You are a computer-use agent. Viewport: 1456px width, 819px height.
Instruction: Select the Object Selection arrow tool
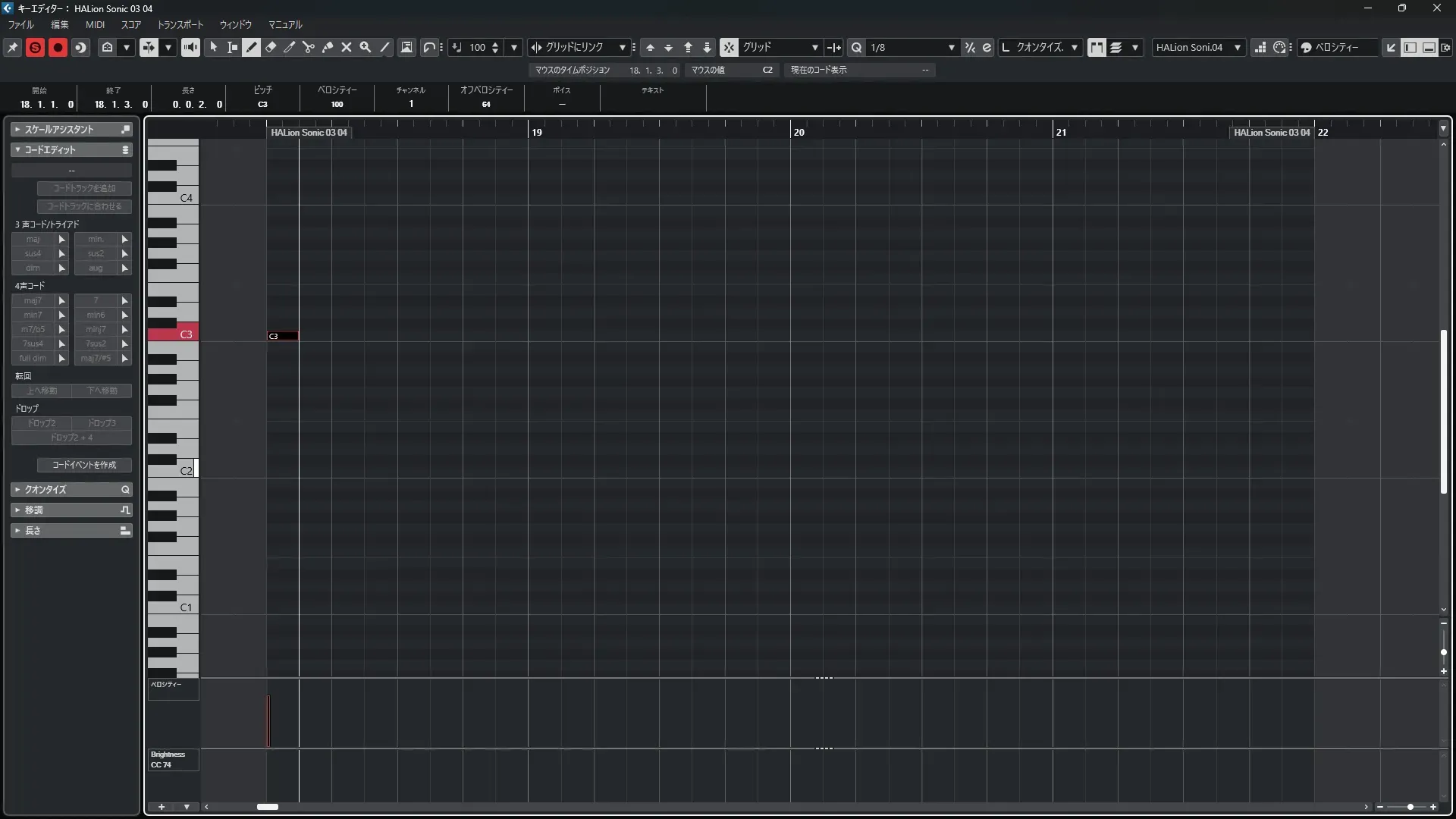[214, 47]
